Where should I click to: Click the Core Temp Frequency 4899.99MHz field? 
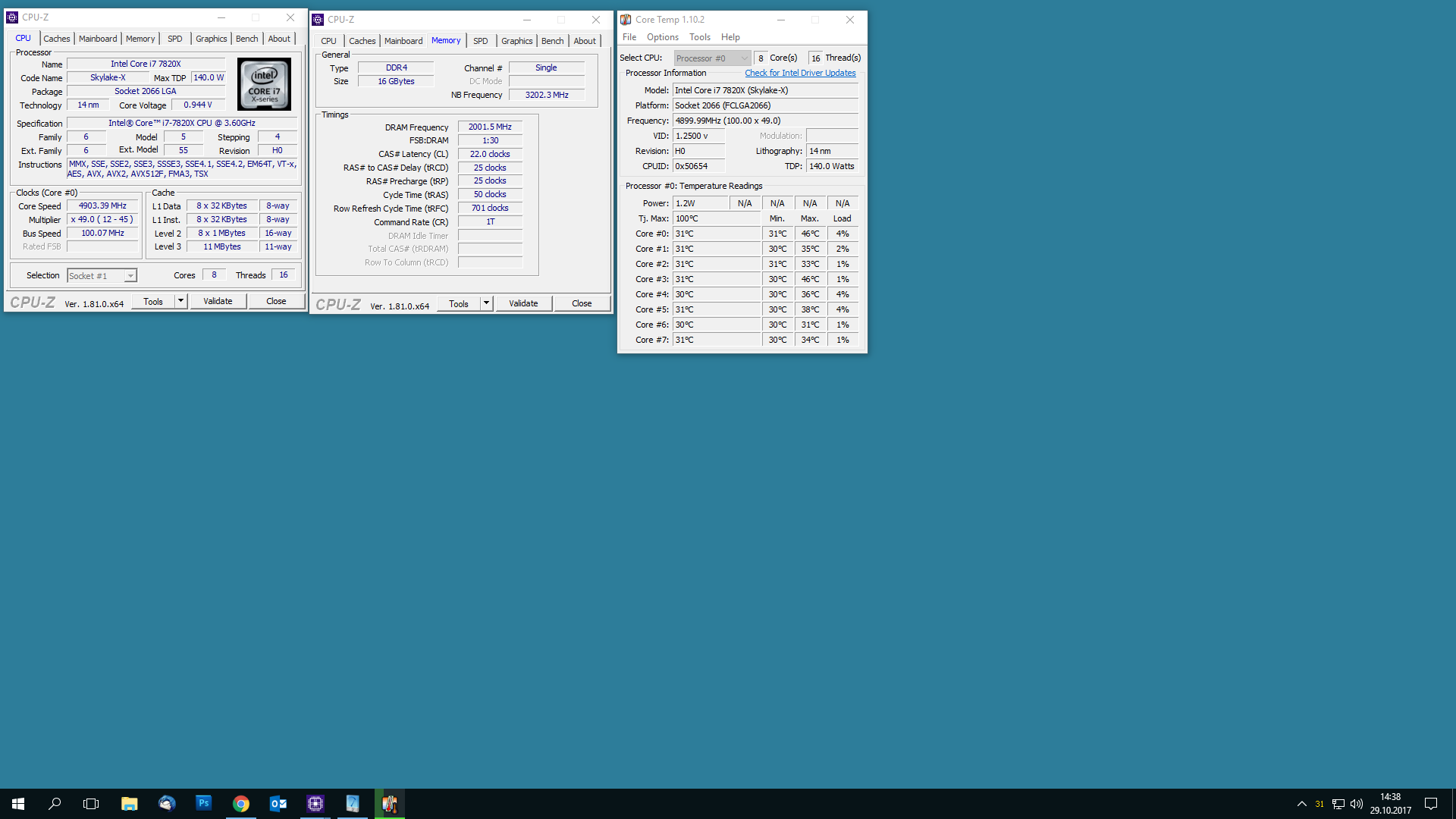pyautogui.click(x=765, y=121)
